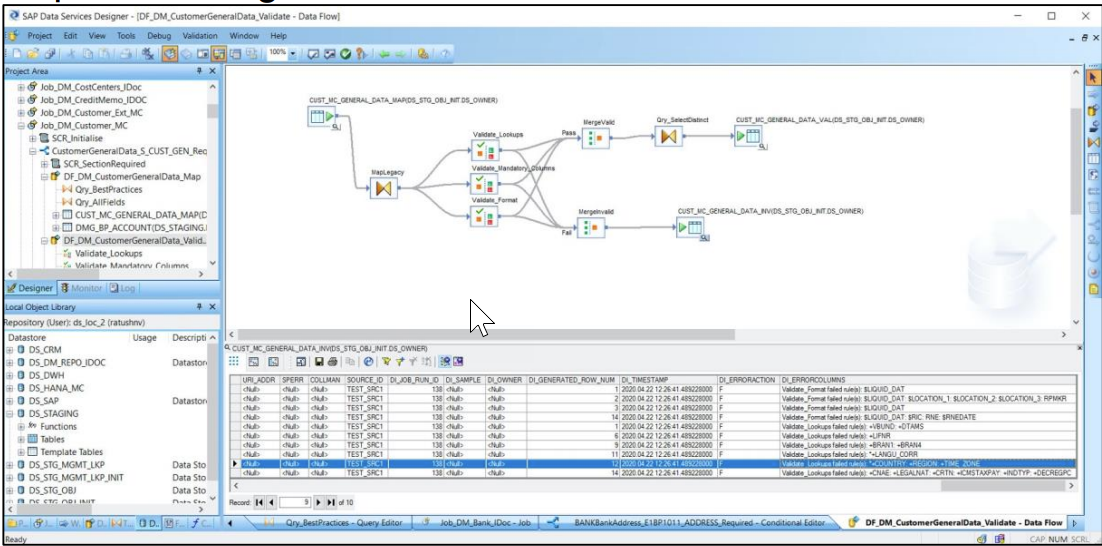Screen dimensions: 1102x546
Task: Sort by the DI_ERRORCOLUMNS column header
Action: tap(928, 379)
